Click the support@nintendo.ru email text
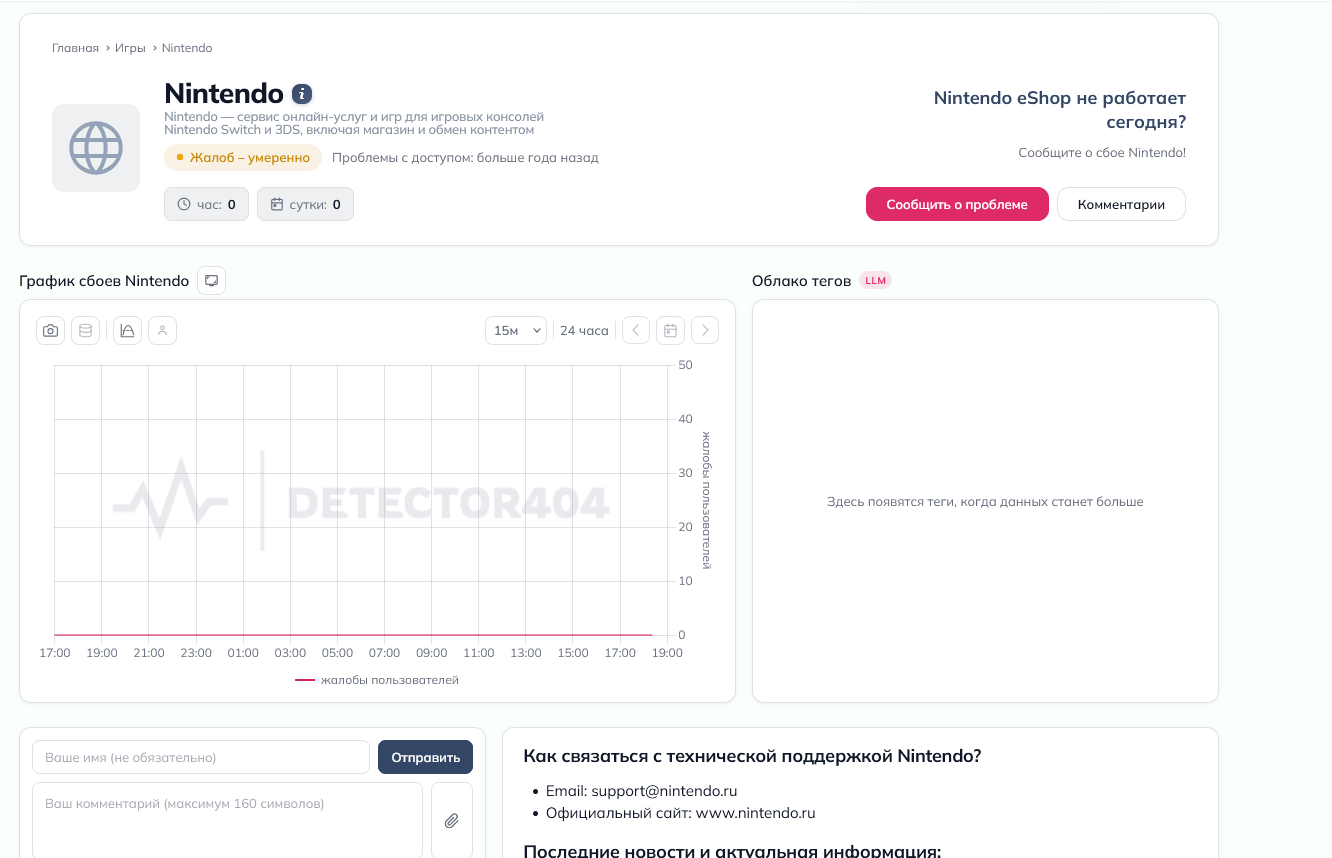 click(664, 791)
